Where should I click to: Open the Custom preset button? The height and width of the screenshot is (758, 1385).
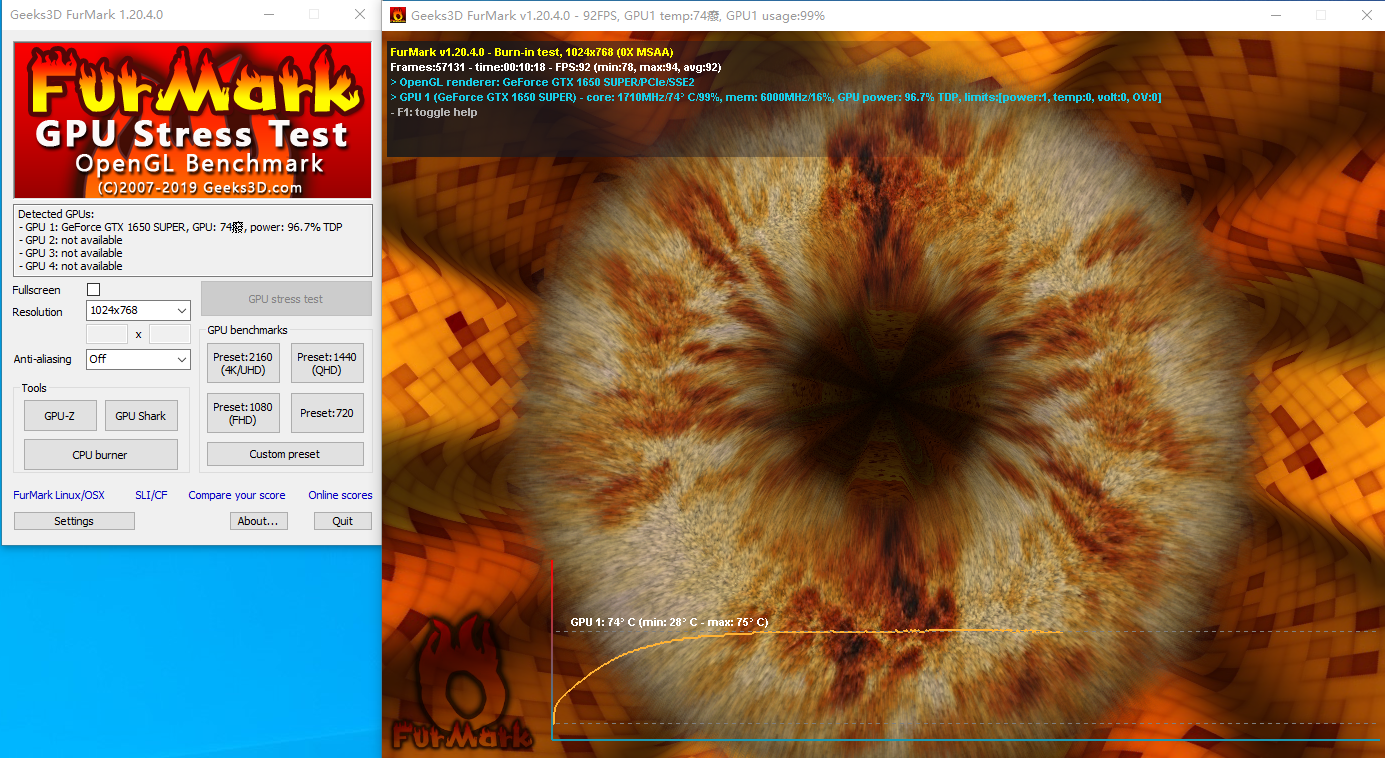pos(285,454)
